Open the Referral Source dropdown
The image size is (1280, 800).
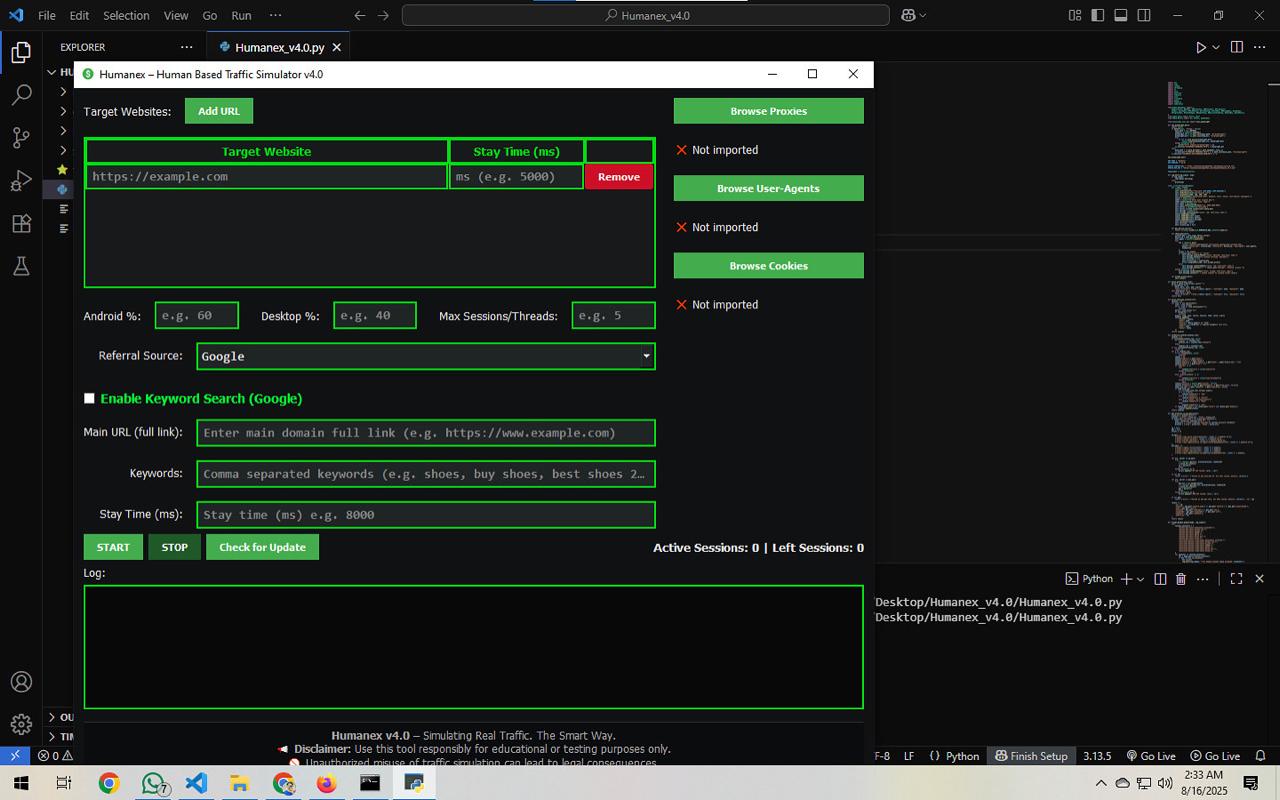646,356
